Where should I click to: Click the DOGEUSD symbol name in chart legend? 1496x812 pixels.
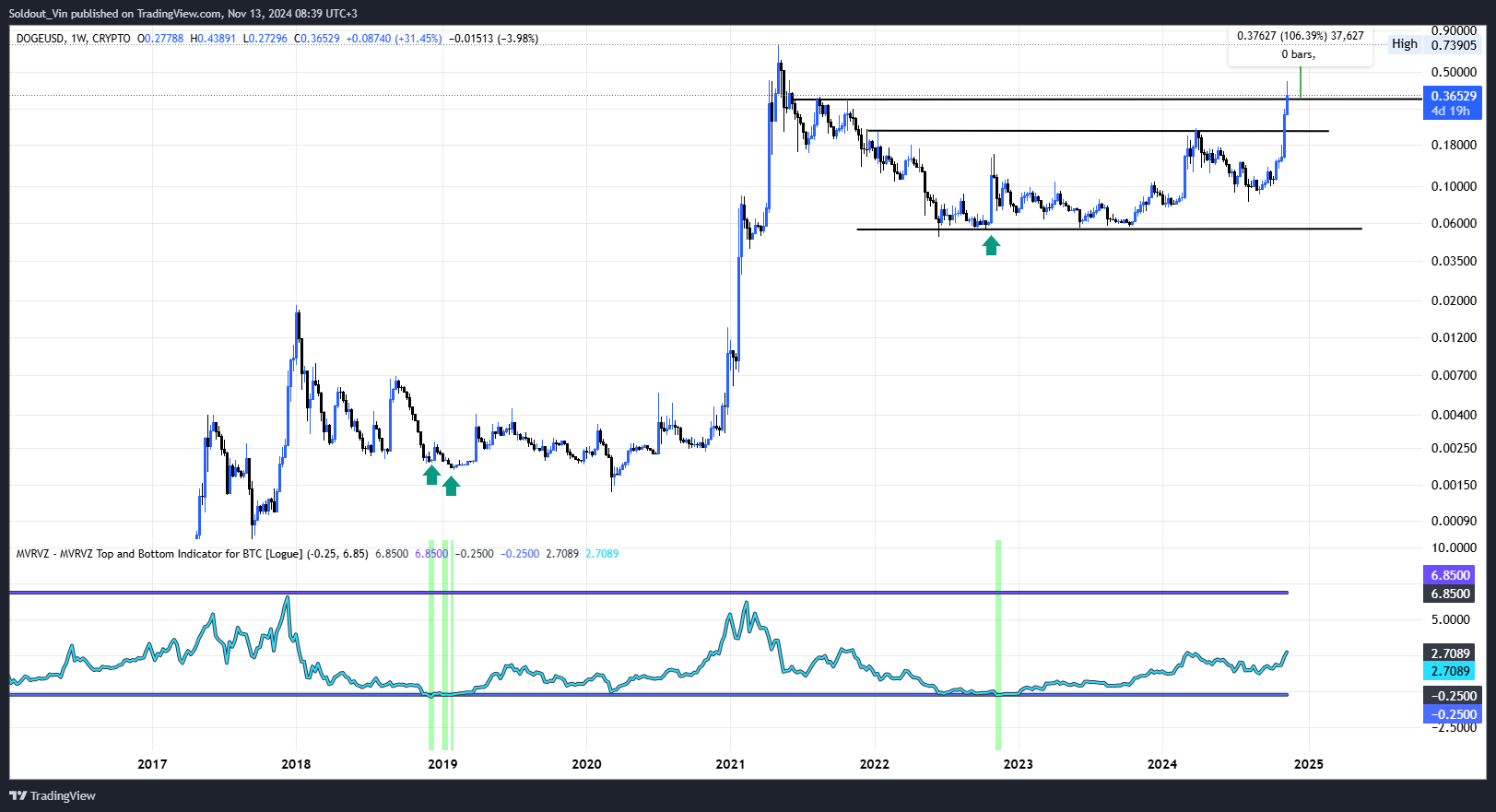coord(41,39)
